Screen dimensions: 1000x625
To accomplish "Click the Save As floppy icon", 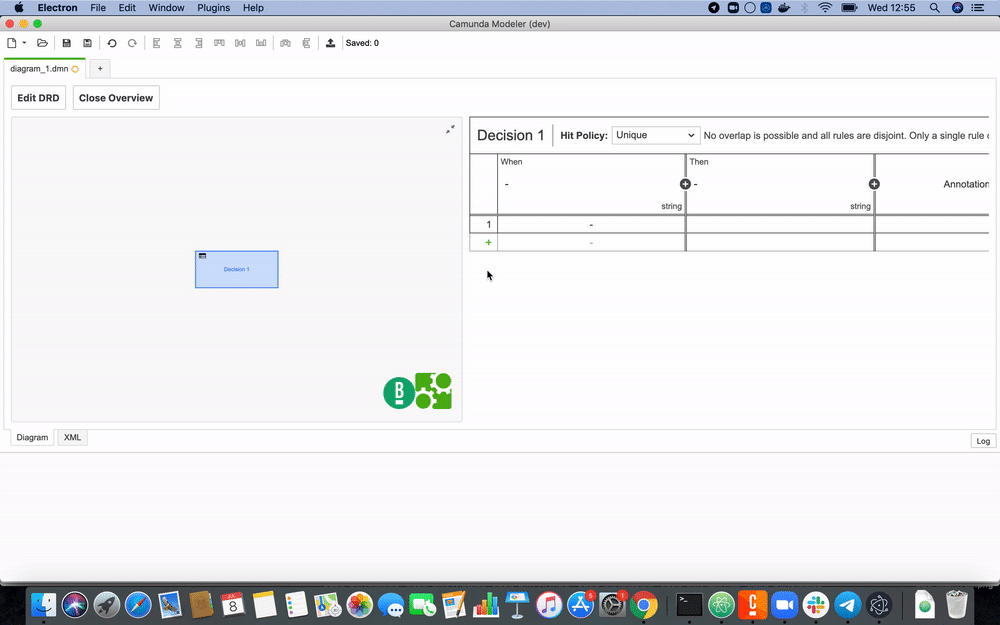I will (87, 43).
